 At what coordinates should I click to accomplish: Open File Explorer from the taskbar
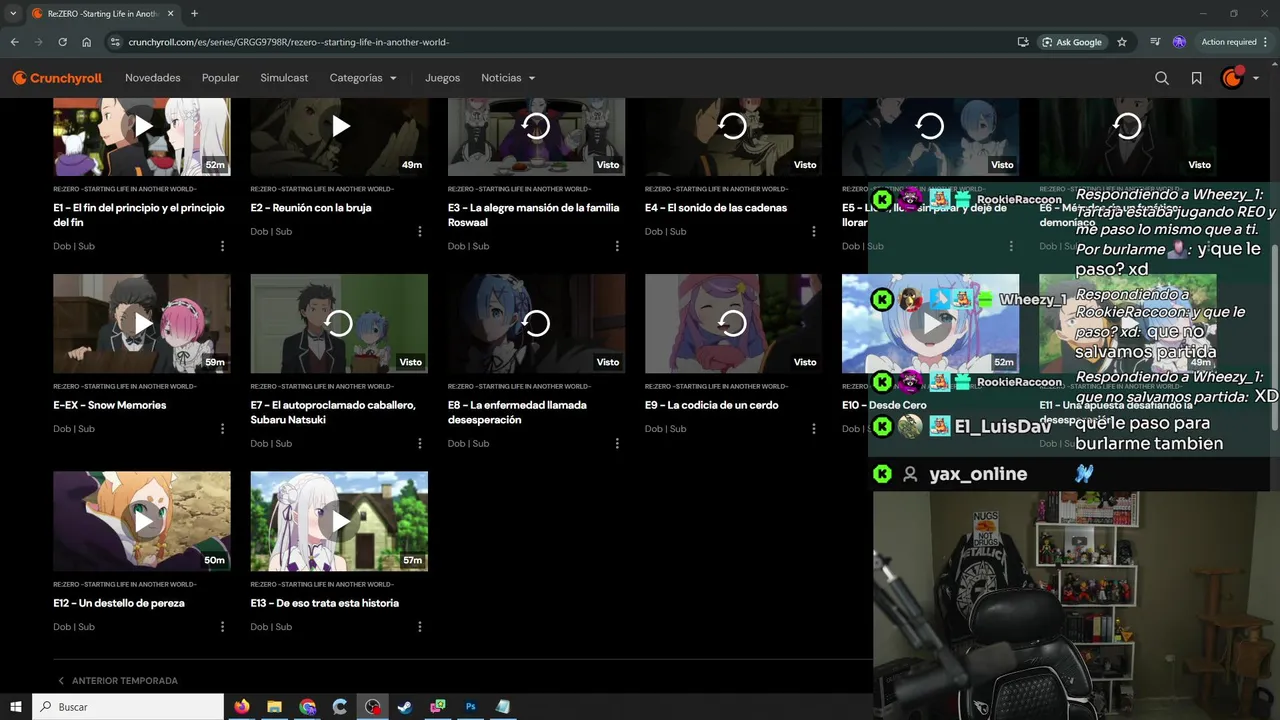coord(274,707)
